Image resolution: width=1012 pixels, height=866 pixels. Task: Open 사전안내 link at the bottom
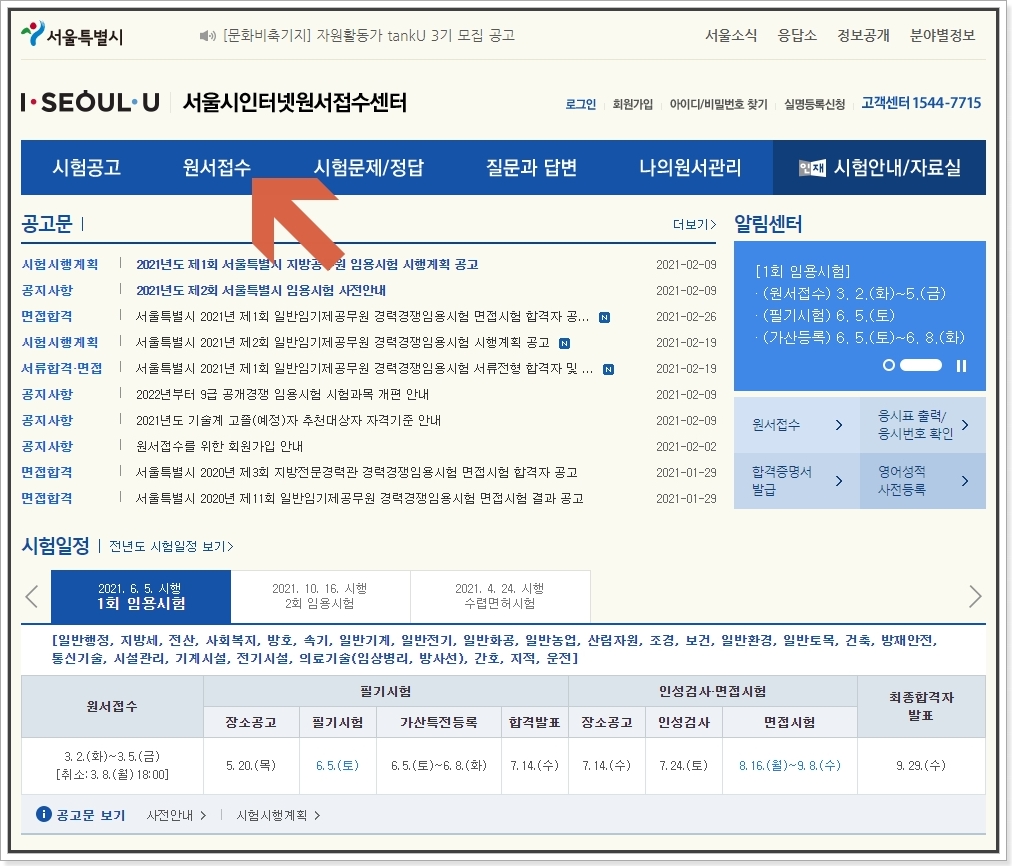[x=176, y=815]
